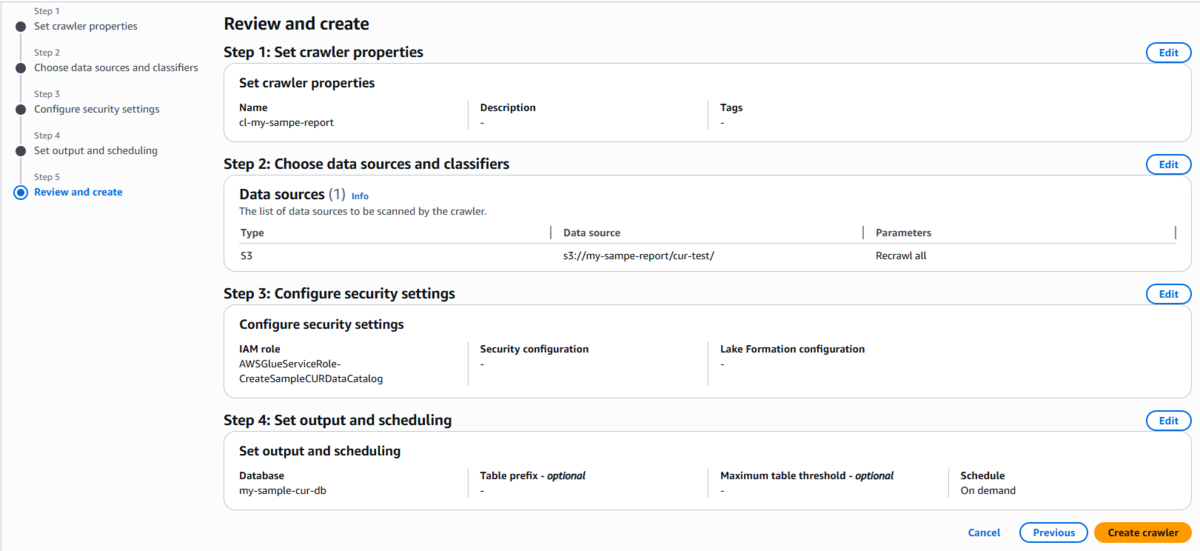The height and width of the screenshot is (551, 1200).
Task: Open the Info link next to Data sources
Action: [x=360, y=197]
